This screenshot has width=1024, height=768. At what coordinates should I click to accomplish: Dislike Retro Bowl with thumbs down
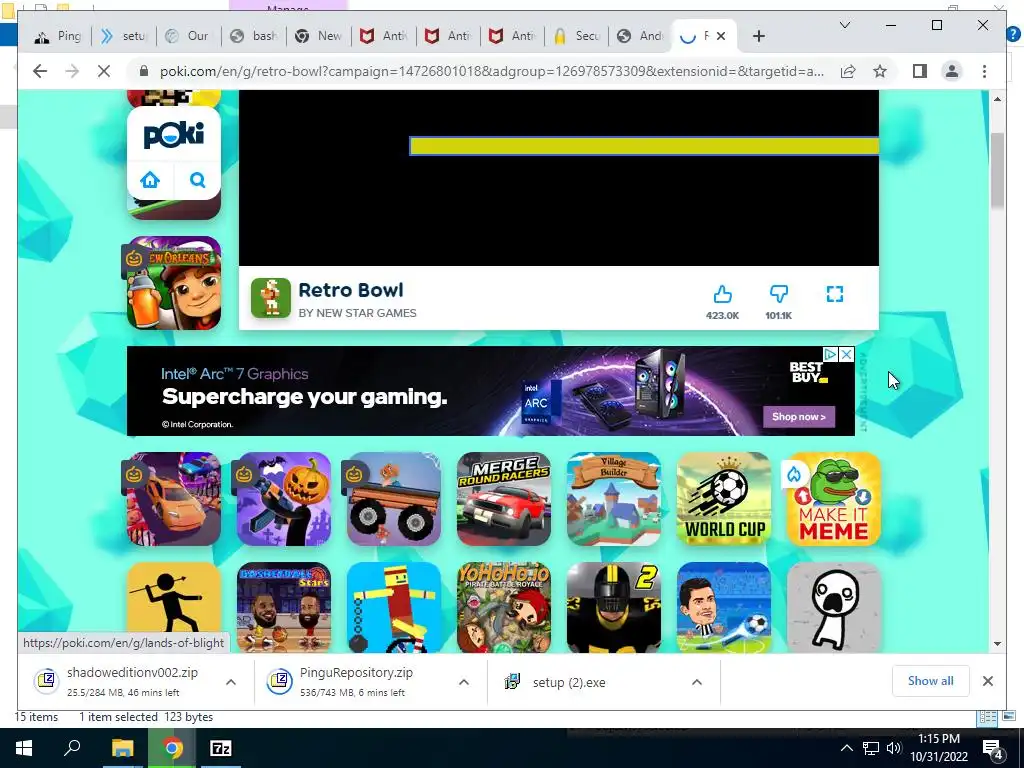point(778,295)
